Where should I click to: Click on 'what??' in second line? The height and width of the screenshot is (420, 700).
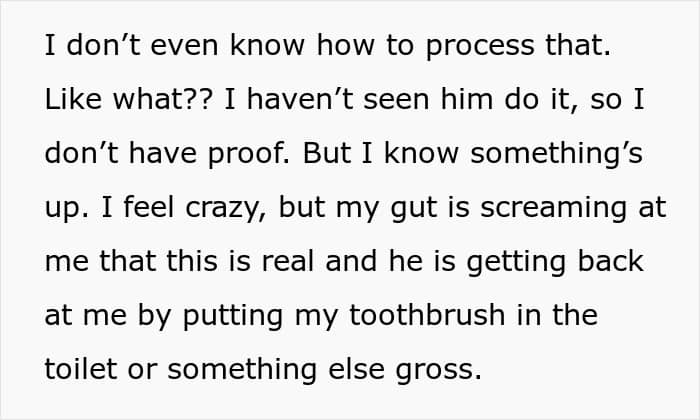coord(162,99)
